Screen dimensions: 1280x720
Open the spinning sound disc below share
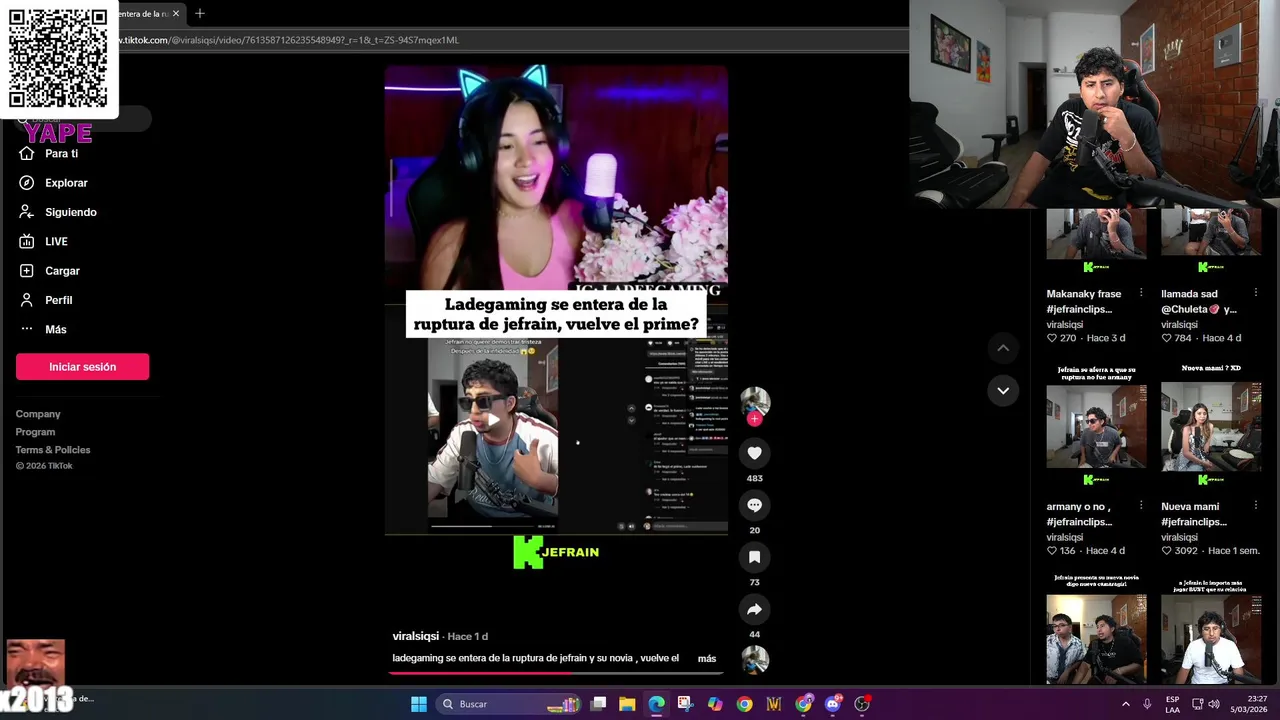point(754,660)
